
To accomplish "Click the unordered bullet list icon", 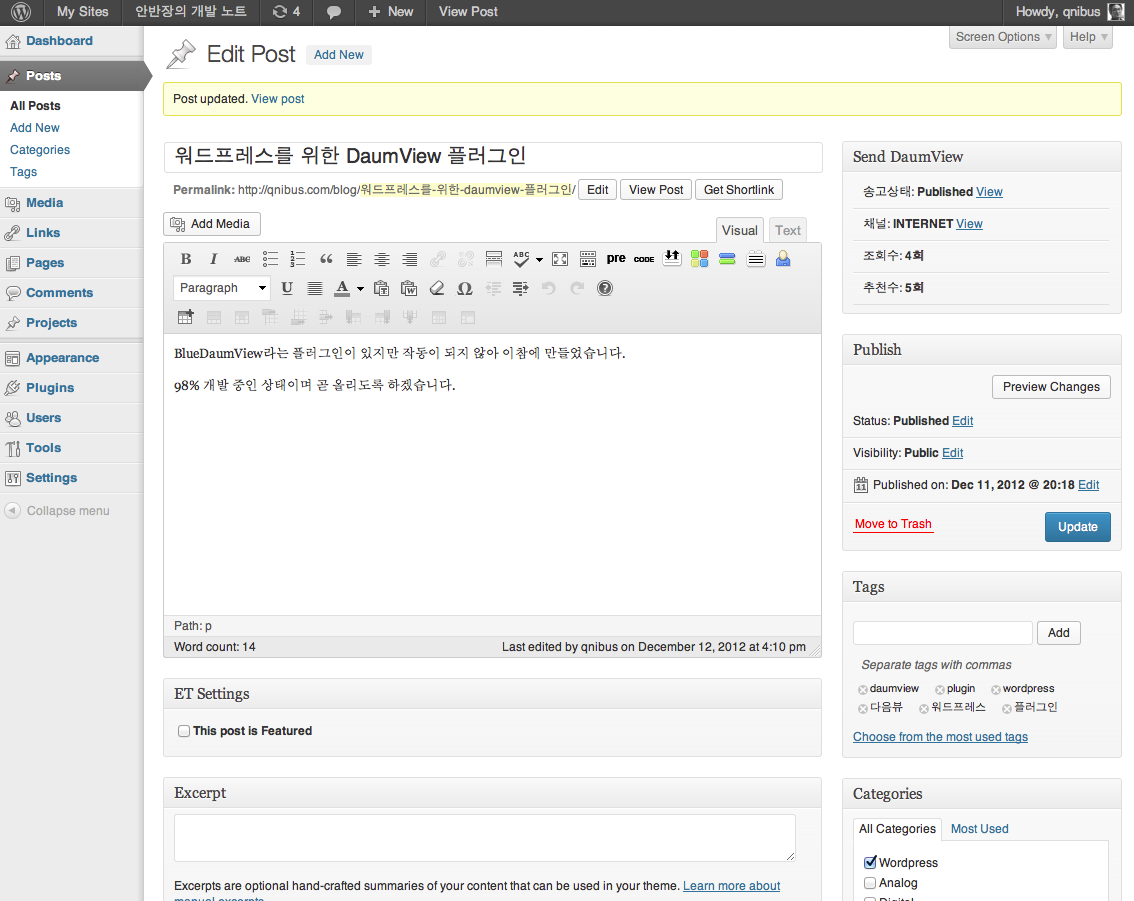I will (x=270, y=259).
